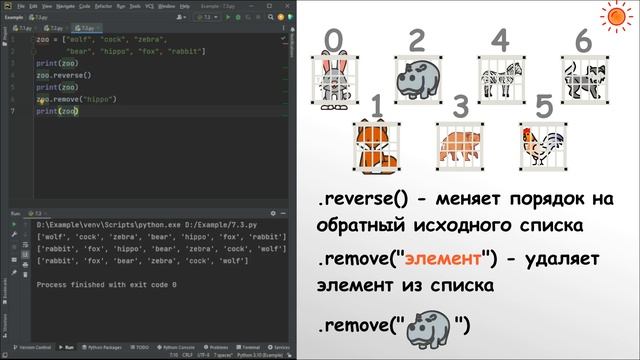
Task: Toggle scroll-to-end in Run console
Action: click(x=25, y=254)
